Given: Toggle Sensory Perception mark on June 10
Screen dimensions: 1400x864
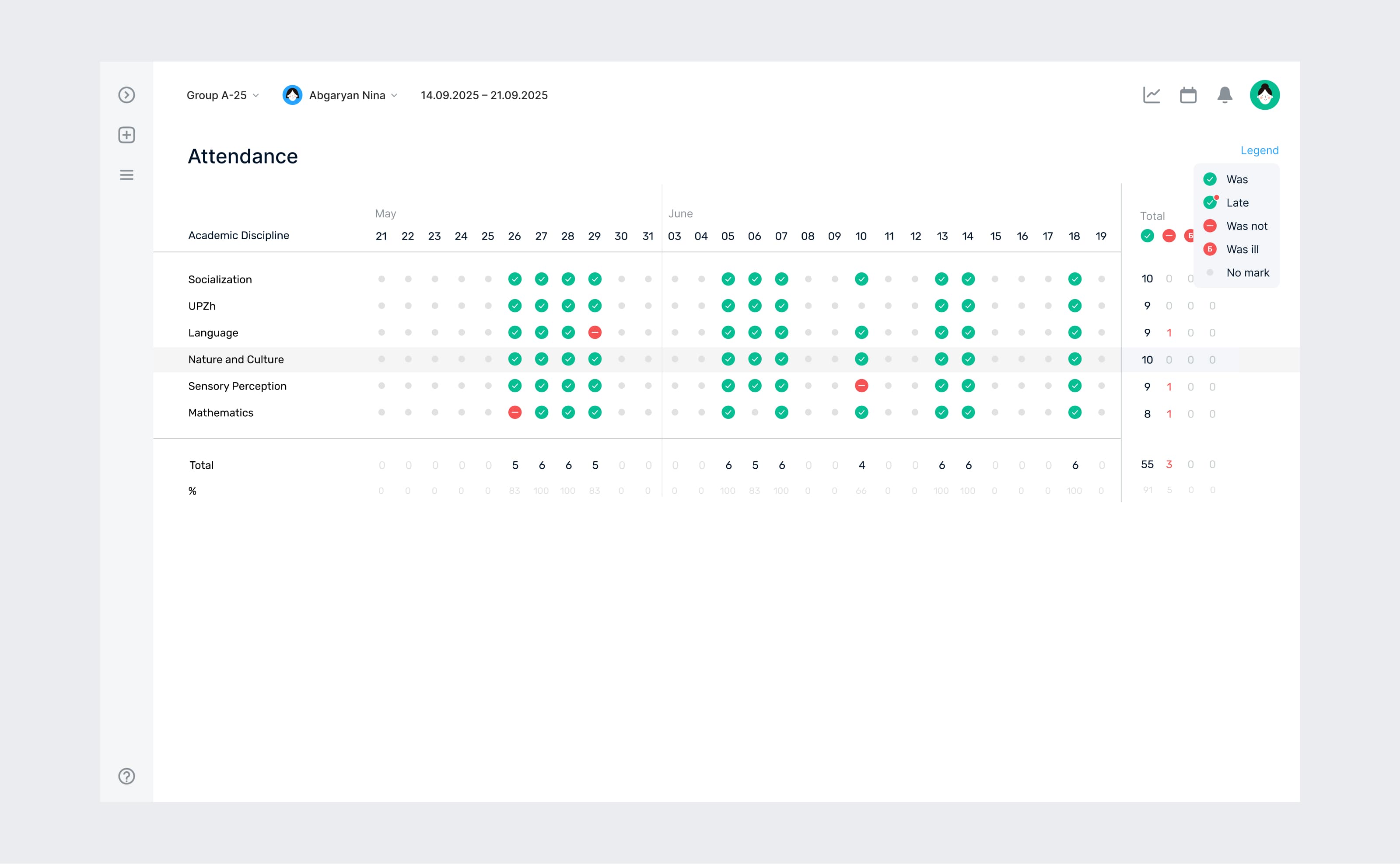Looking at the screenshot, I should pos(861,386).
